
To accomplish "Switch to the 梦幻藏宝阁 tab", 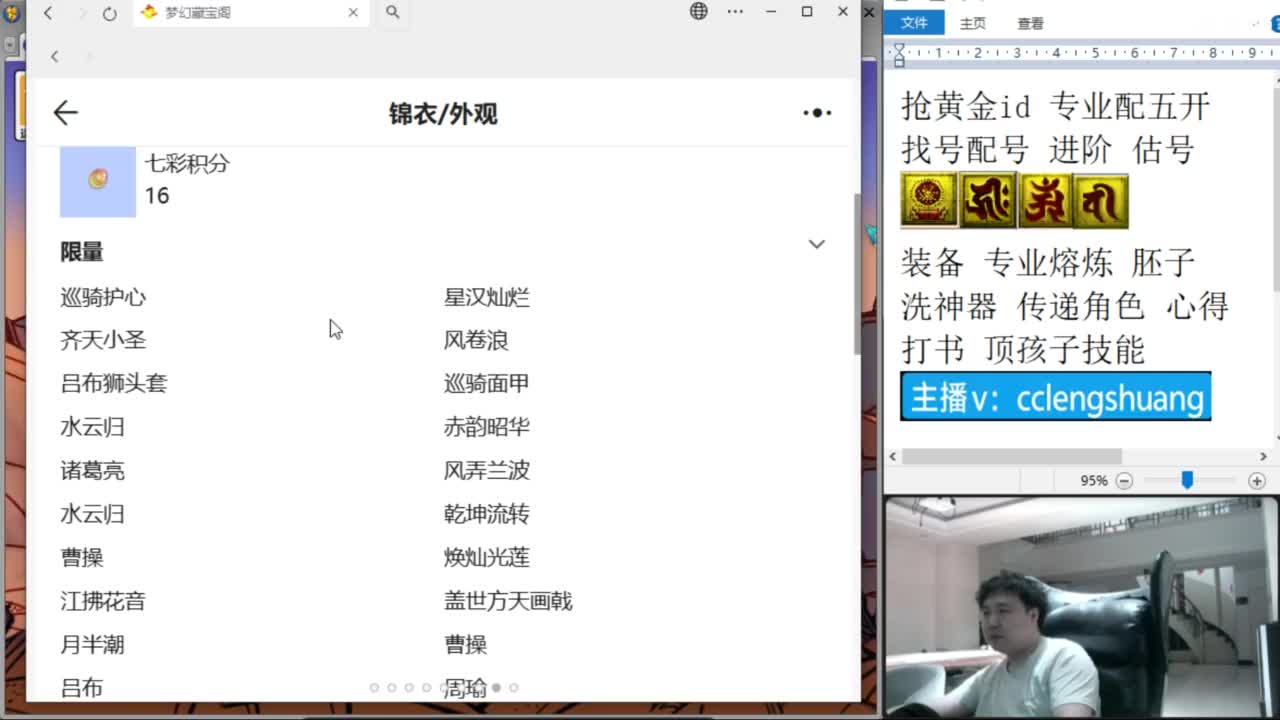I will point(240,13).
